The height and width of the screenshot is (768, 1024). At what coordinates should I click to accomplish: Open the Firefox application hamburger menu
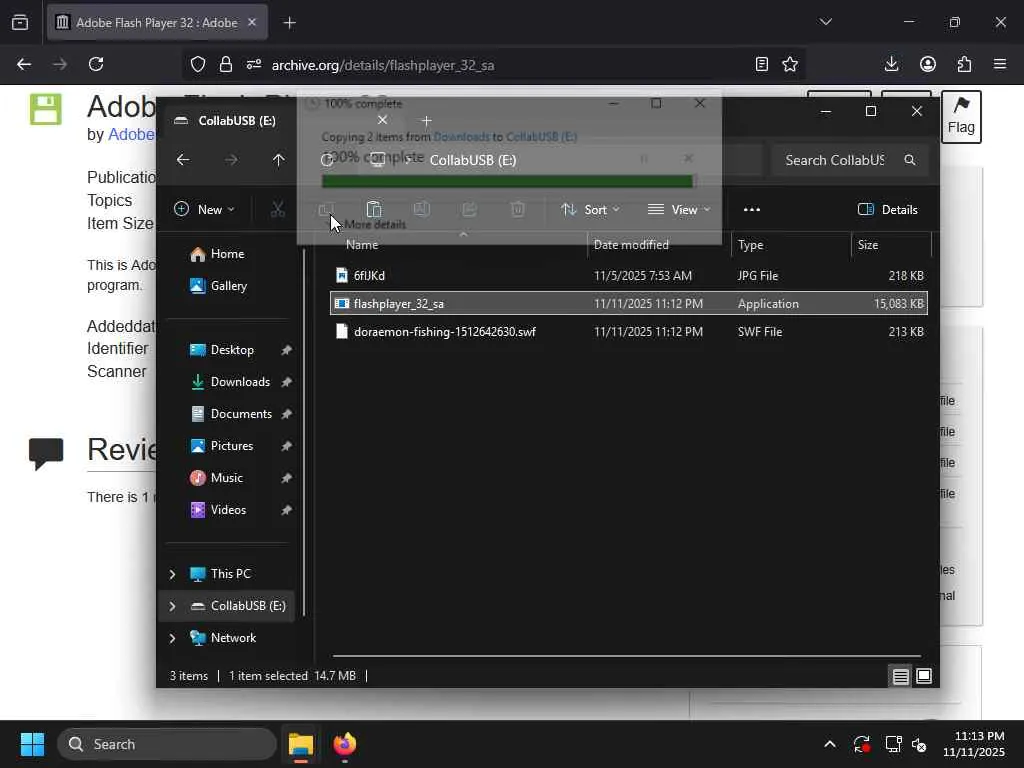(1000, 64)
